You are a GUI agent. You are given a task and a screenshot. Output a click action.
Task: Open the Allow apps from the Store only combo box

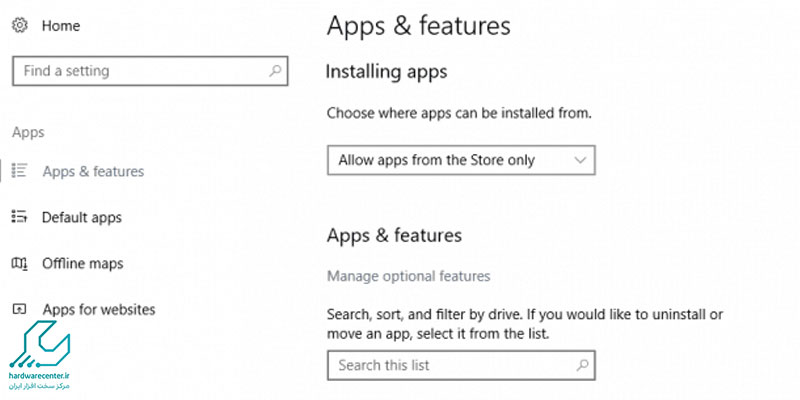(x=461, y=160)
